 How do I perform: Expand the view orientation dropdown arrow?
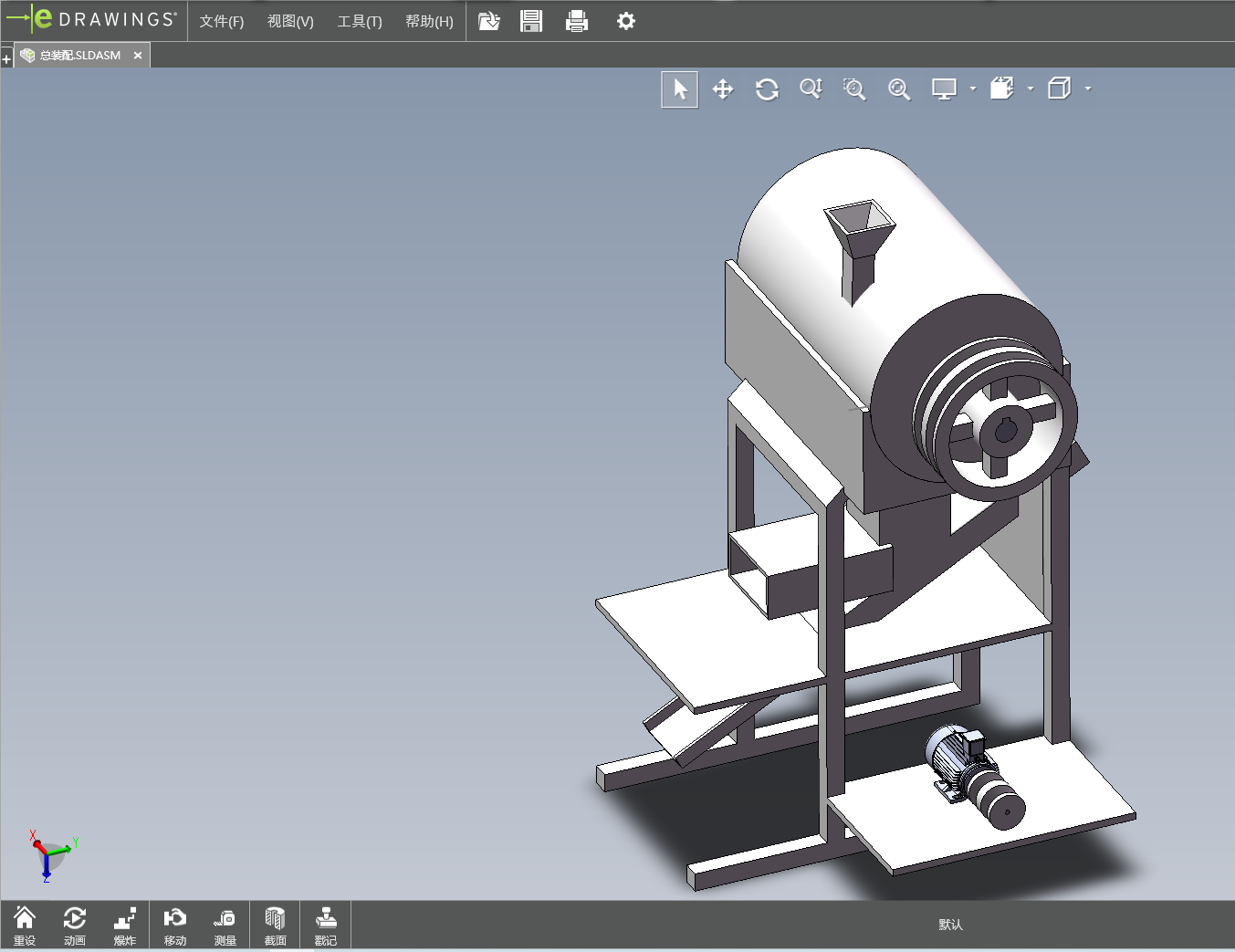[1031, 89]
